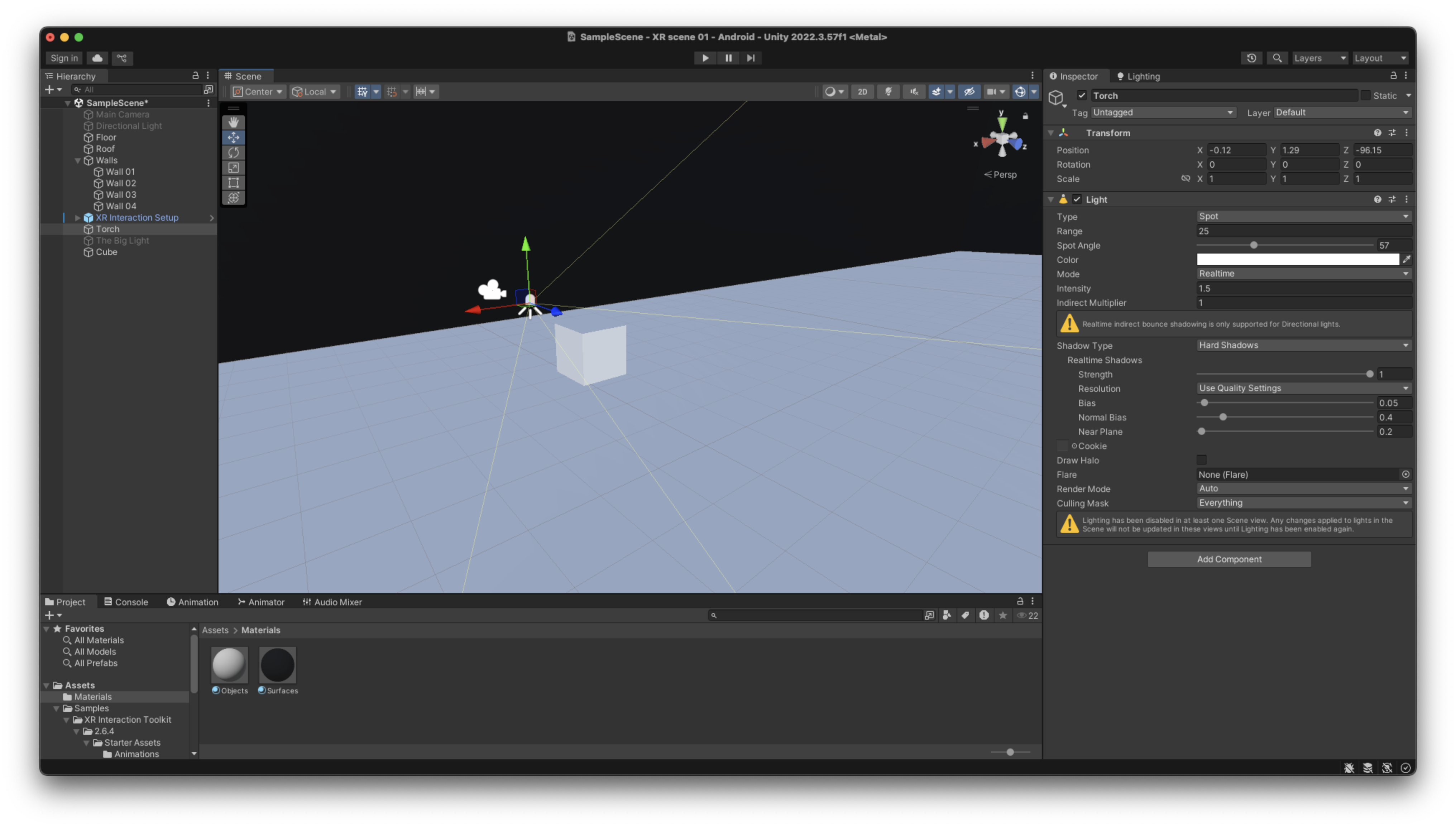
Task: Toggle the 2D scene view button
Action: tap(862, 92)
